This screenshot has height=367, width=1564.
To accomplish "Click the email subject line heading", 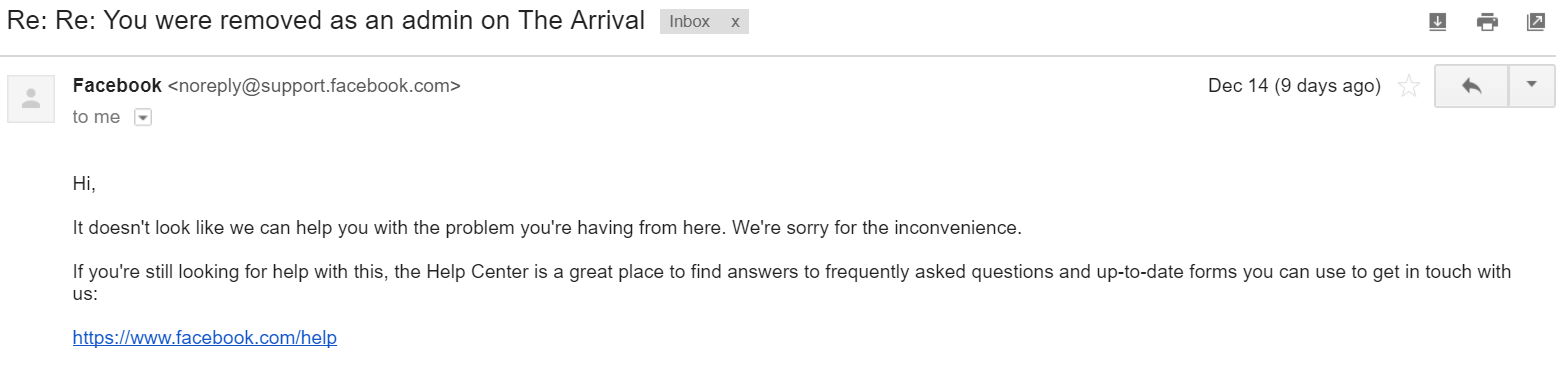I will [x=326, y=22].
